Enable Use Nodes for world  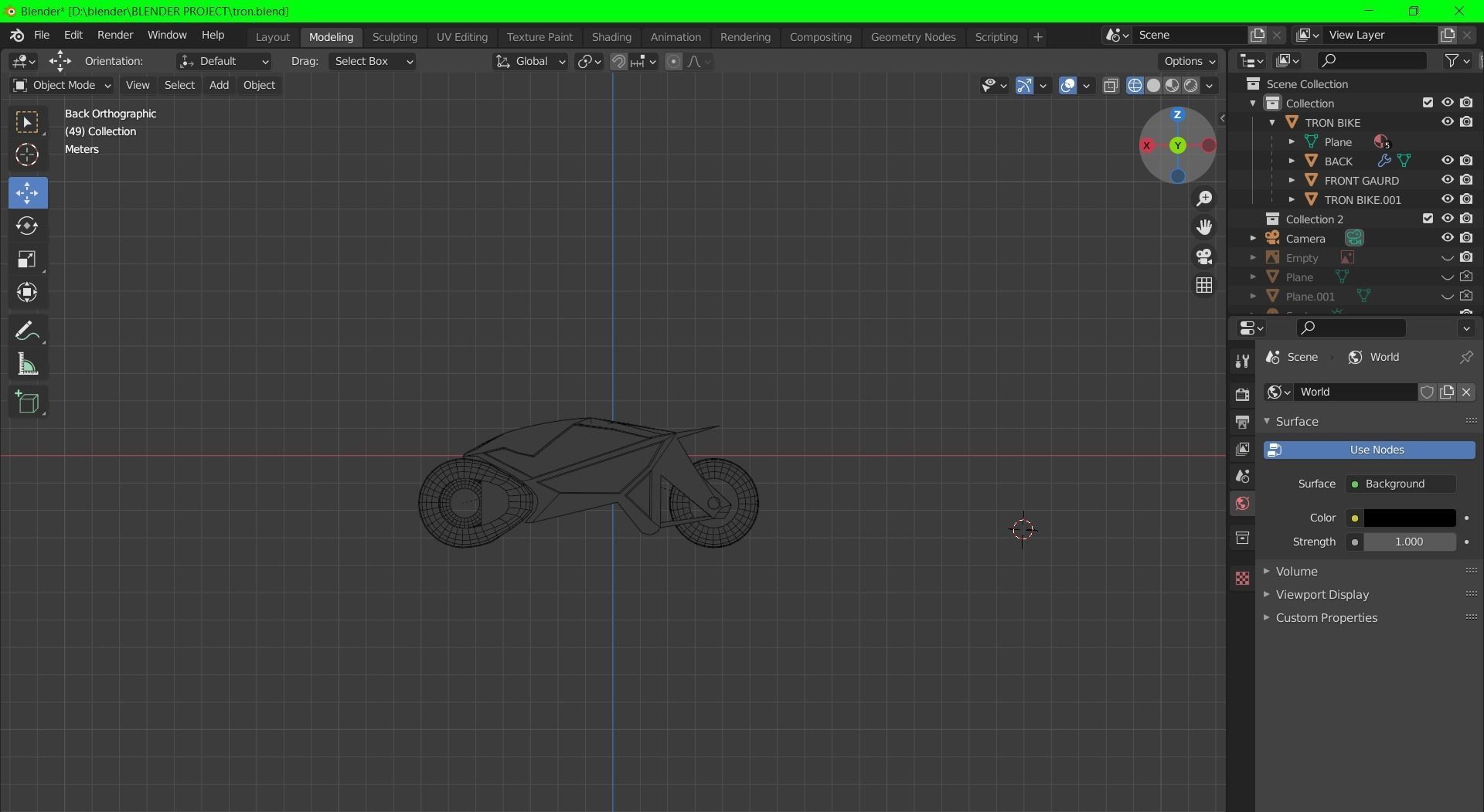(x=1369, y=450)
